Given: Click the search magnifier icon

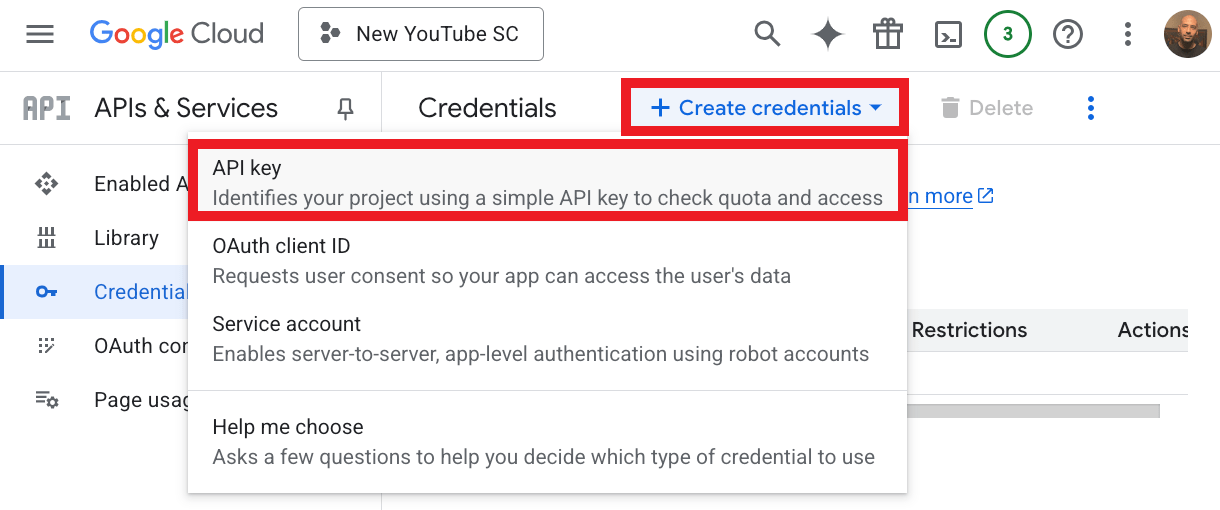Looking at the screenshot, I should click(x=767, y=34).
